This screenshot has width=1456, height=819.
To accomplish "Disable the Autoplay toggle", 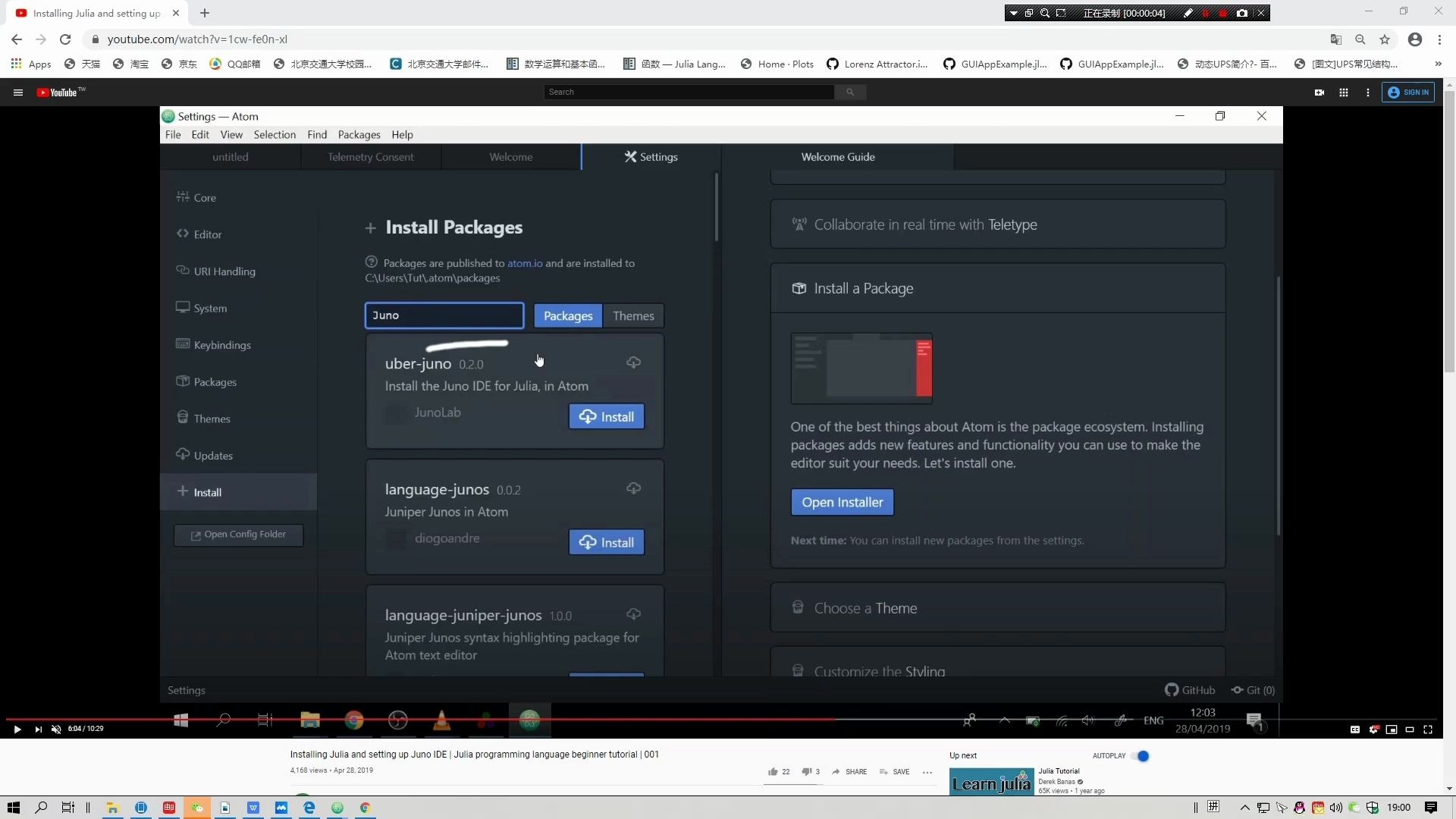I will click(x=1142, y=755).
